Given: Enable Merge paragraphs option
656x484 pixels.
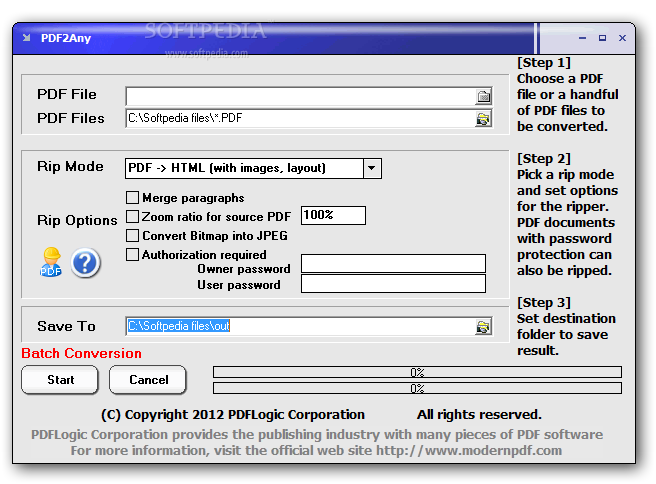Looking at the screenshot, I should point(132,197).
